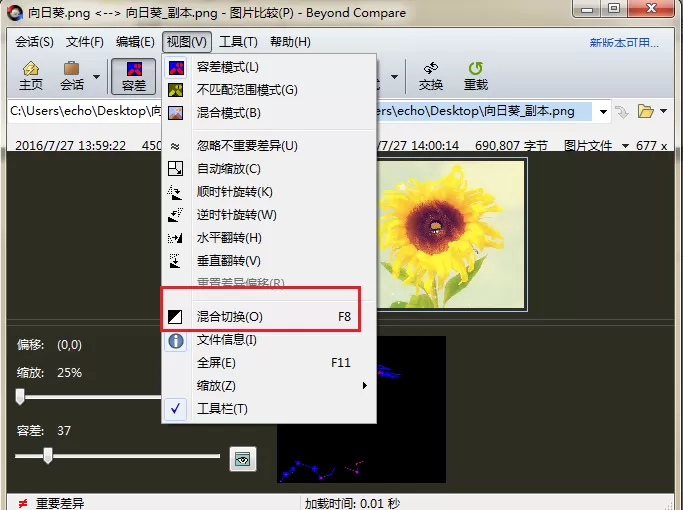Select 混合切换(O) F8 menu entry
683x510 pixels.
click(x=269, y=317)
